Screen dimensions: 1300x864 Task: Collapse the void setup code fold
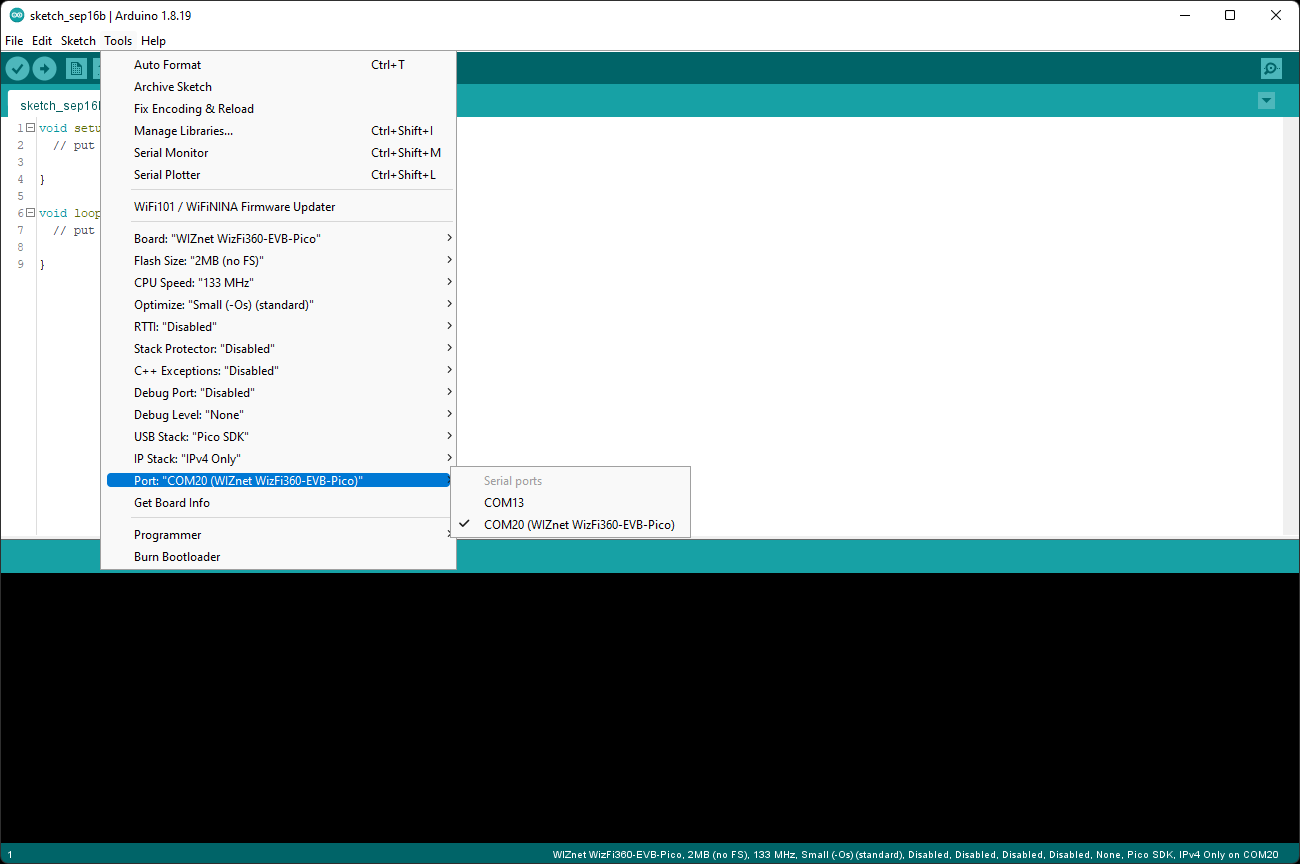pos(30,128)
